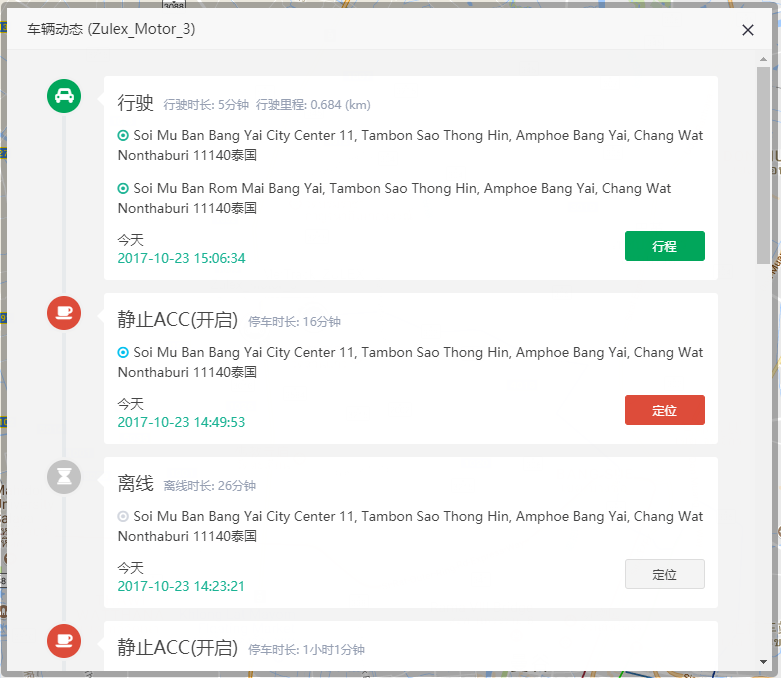Click scrollbar down arrow
Screen dimensions: 781x678
click(763, 662)
